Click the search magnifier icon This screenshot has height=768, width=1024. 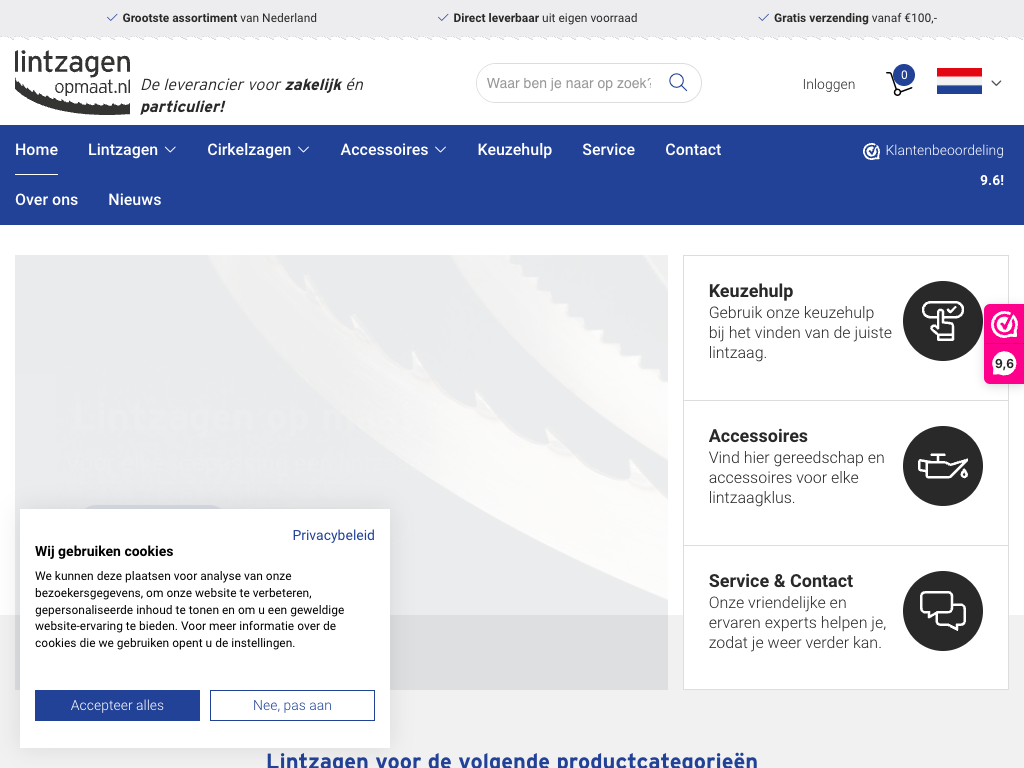pos(678,83)
